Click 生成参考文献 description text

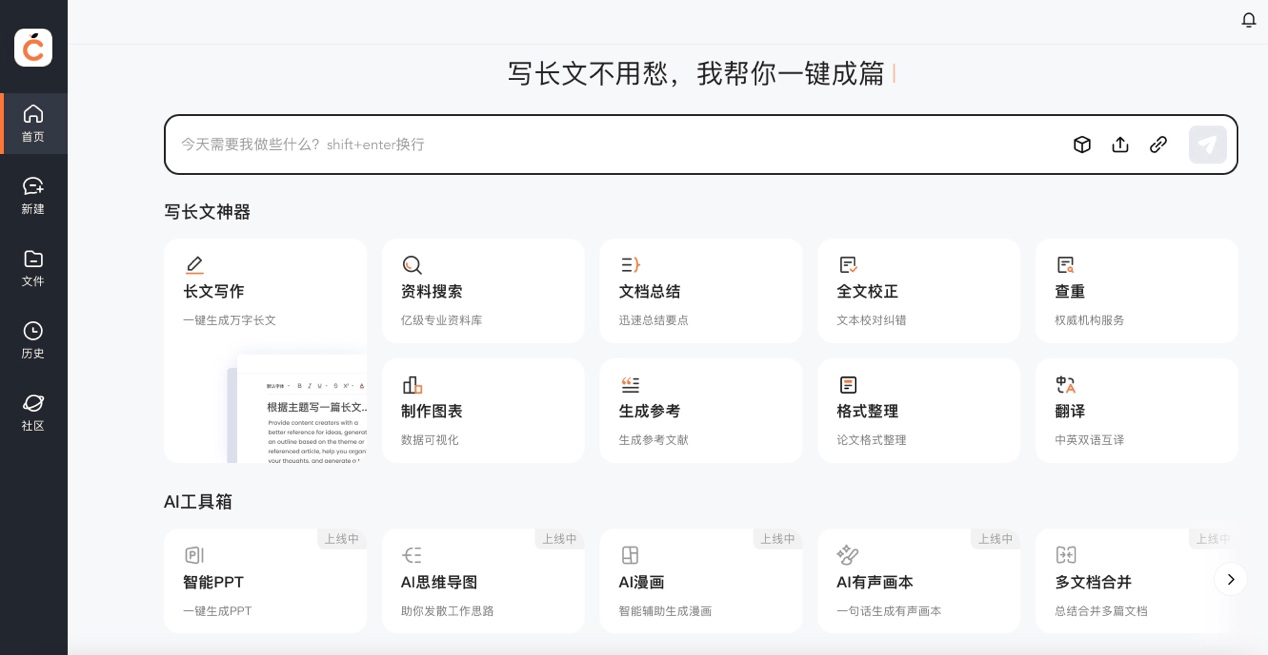[653, 440]
